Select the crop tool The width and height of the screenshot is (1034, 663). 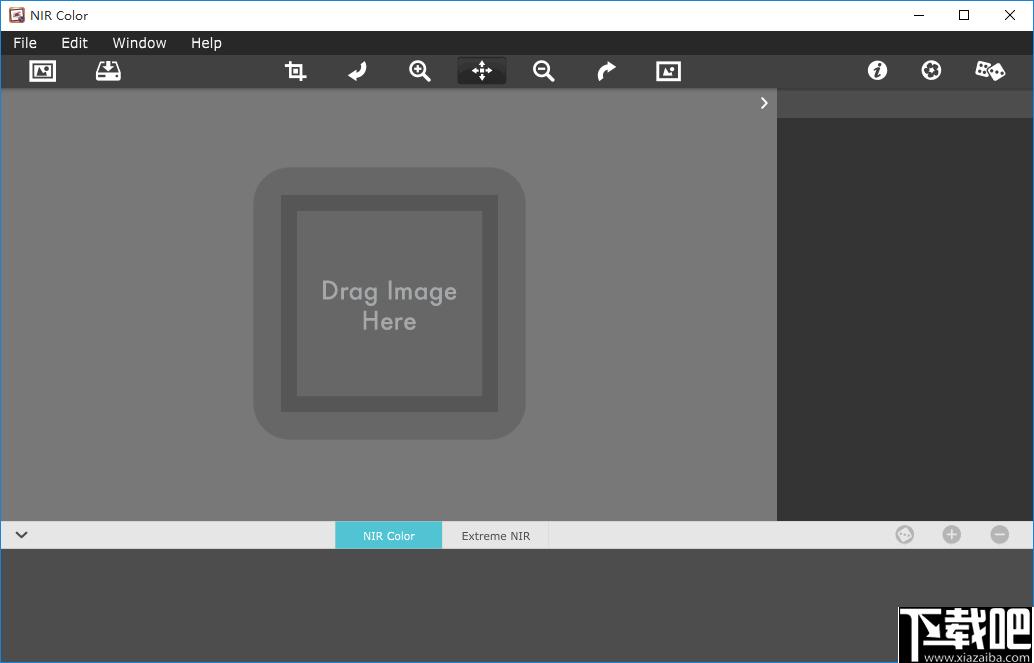(295, 71)
